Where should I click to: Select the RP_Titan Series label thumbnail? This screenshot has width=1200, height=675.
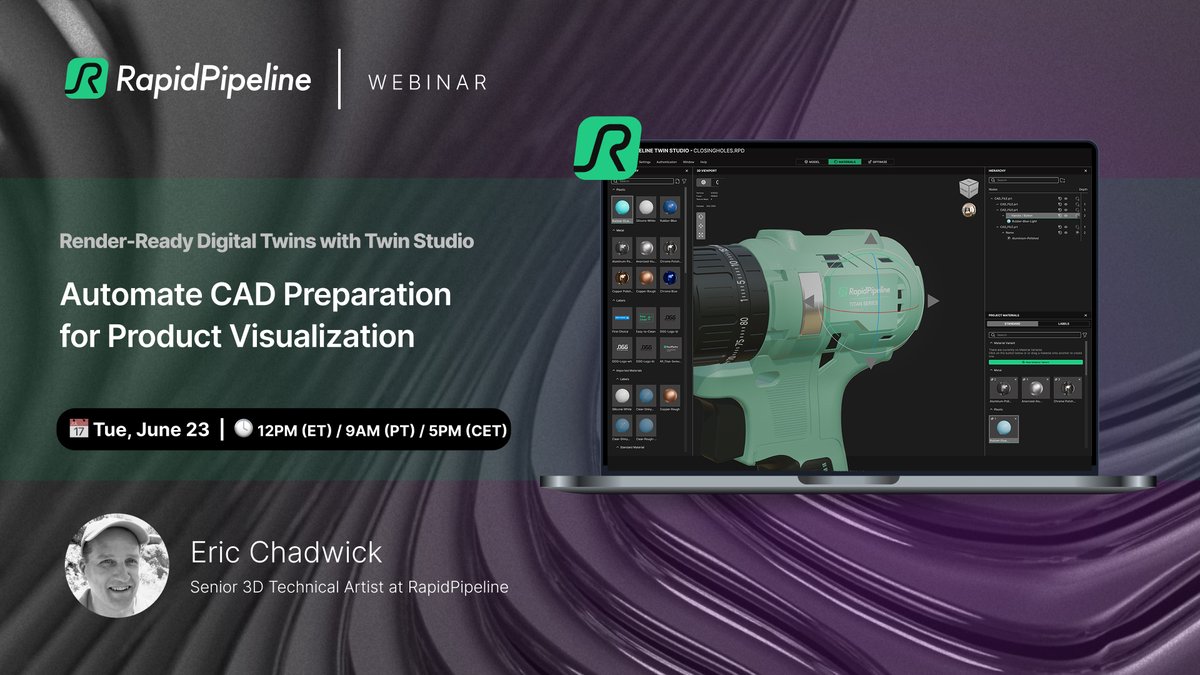[670, 351]
